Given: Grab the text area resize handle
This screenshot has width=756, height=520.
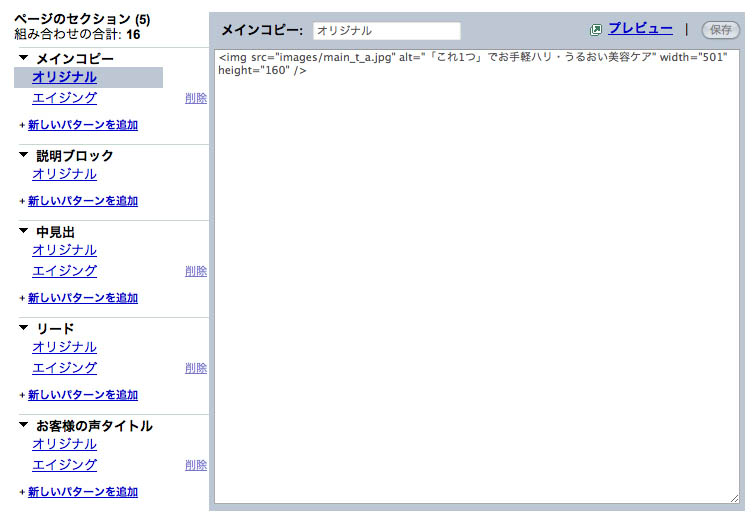Looking at the screenshot, I should click(734, 498).
